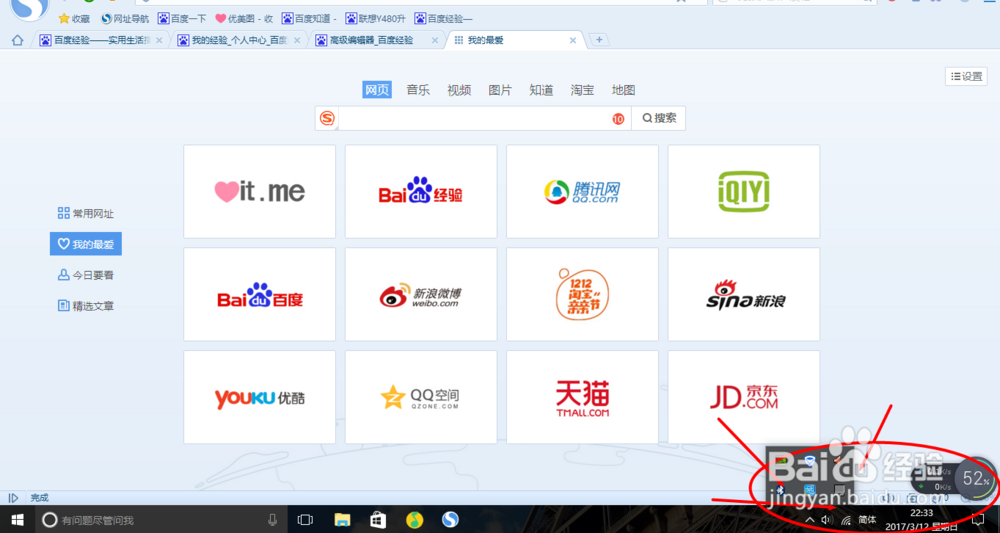Open the 常用网址 sidebar section
Viewport: 1000px width, 533px height.
[85, 214]
